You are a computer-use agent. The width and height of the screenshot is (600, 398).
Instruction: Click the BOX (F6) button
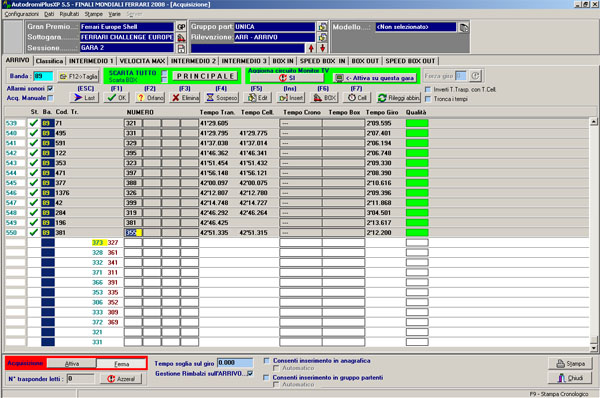[324, 98]
